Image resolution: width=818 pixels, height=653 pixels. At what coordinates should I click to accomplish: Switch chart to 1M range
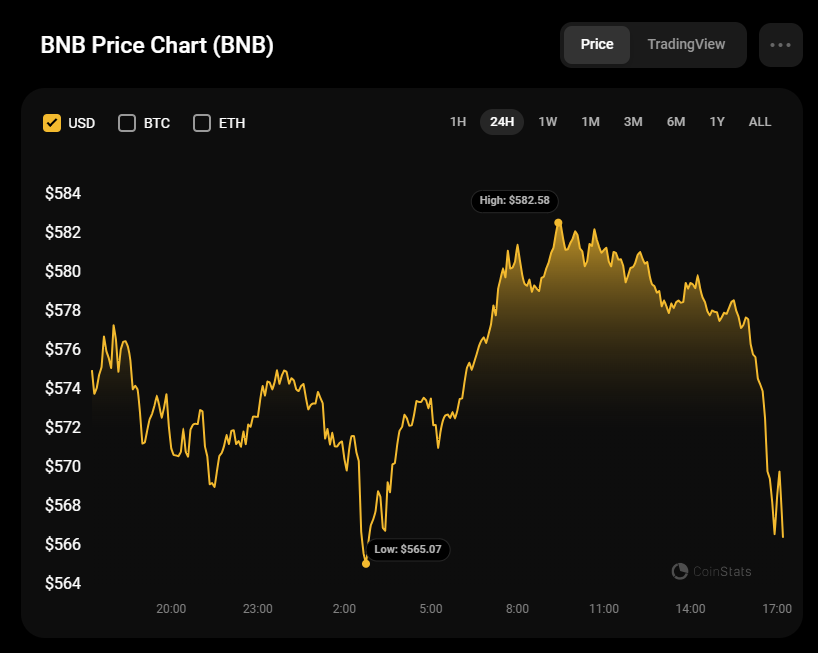click(x=590, y=122)
